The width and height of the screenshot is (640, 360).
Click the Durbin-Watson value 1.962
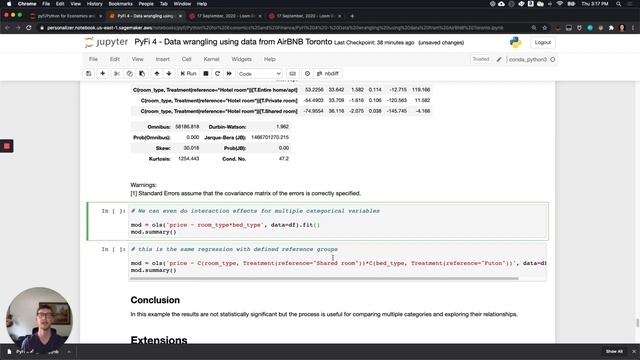click(282, 127)
